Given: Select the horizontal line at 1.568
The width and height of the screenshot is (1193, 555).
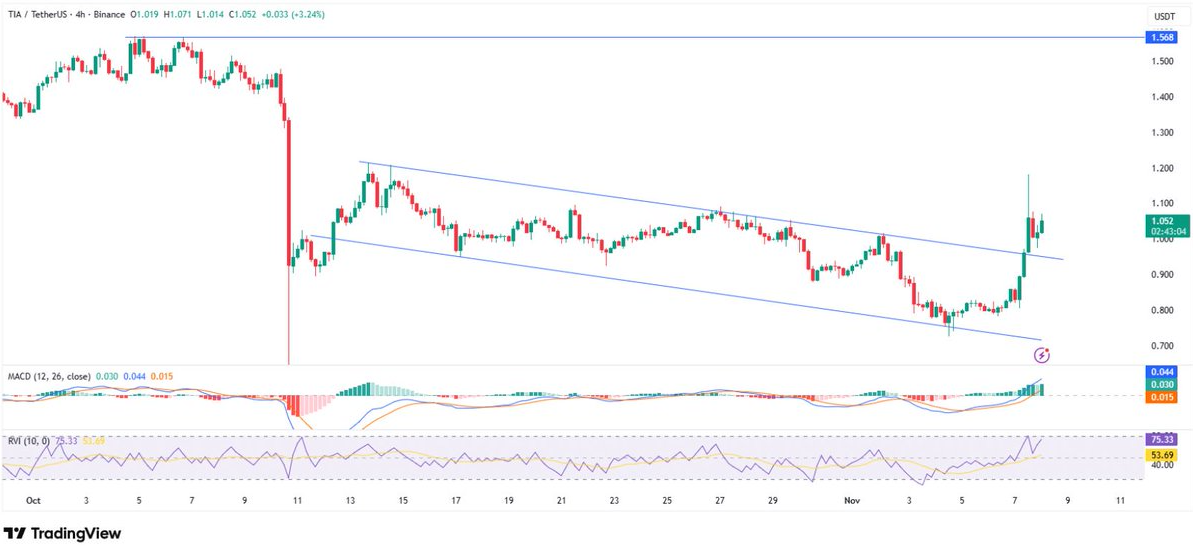Looking at the screenshot, I should (x=600, y=37).
